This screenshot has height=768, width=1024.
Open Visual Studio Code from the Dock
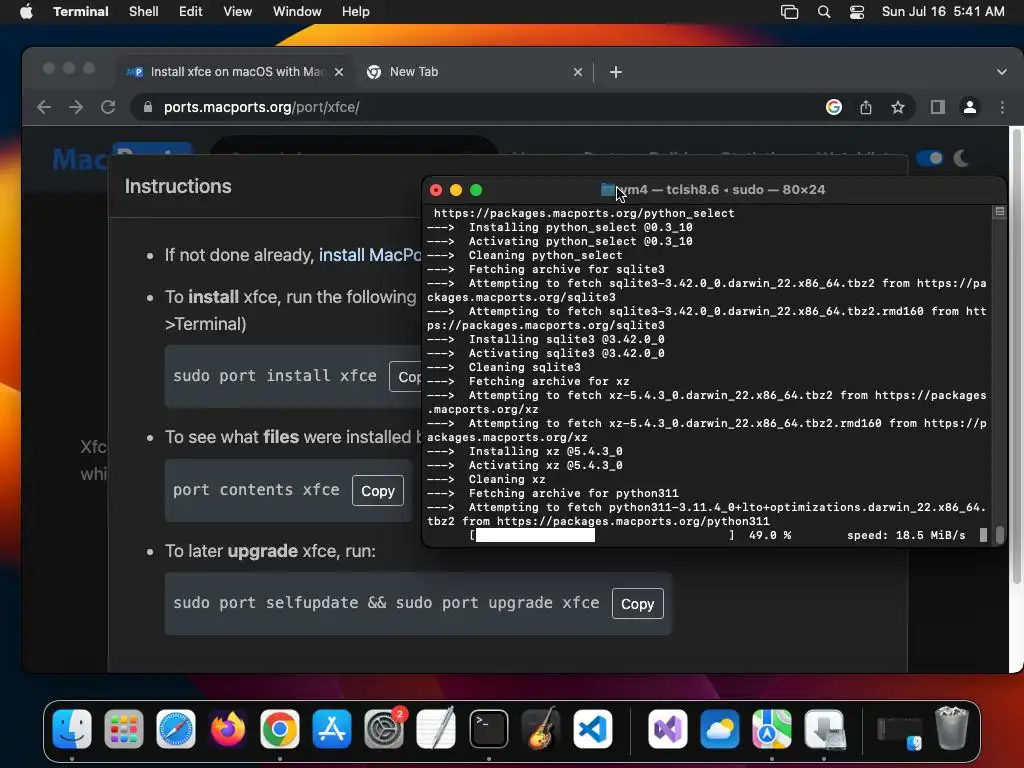pyautogui.click(x=593, y=729)
